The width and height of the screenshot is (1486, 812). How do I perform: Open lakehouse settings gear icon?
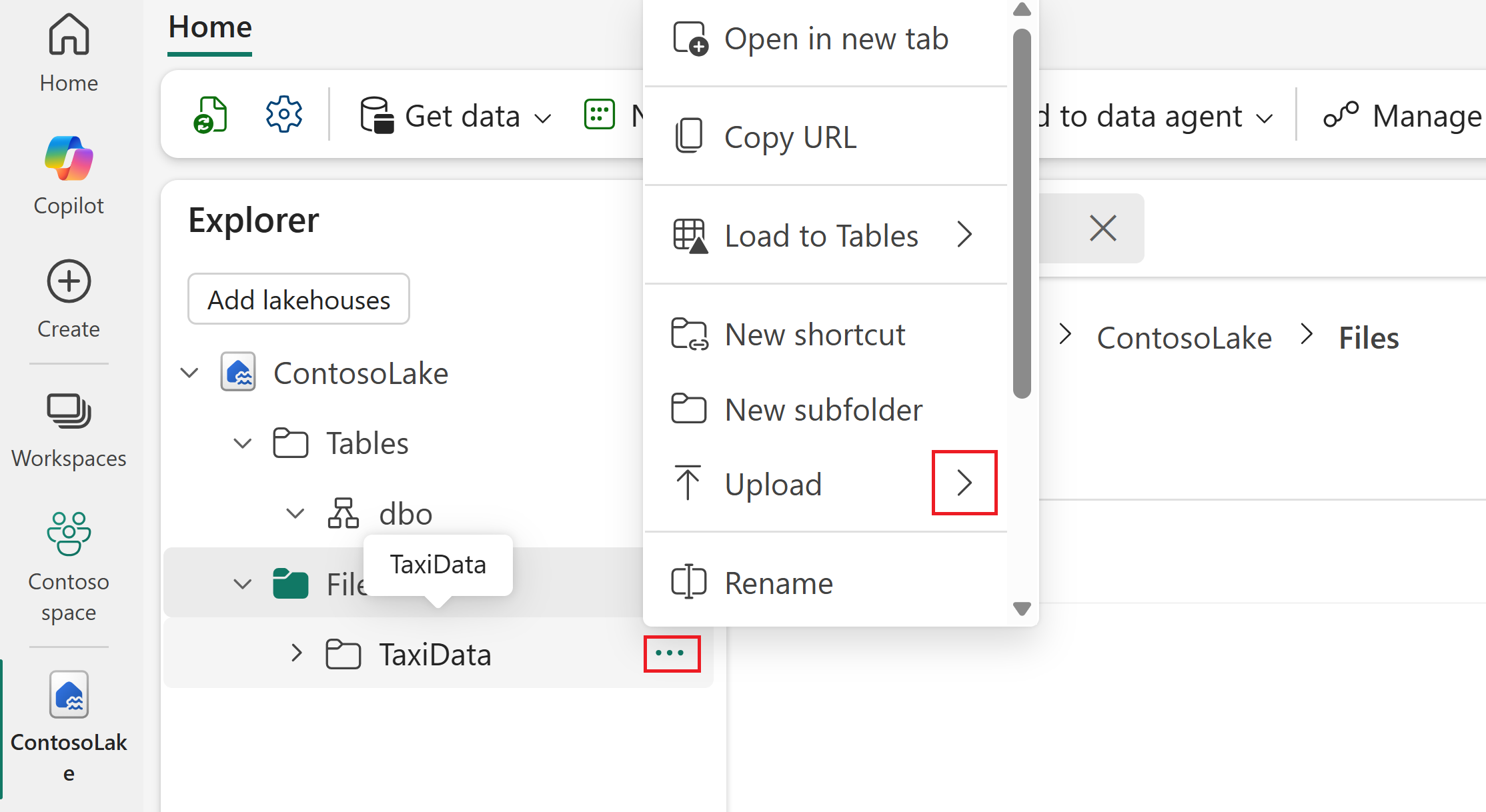click(283, 115)
